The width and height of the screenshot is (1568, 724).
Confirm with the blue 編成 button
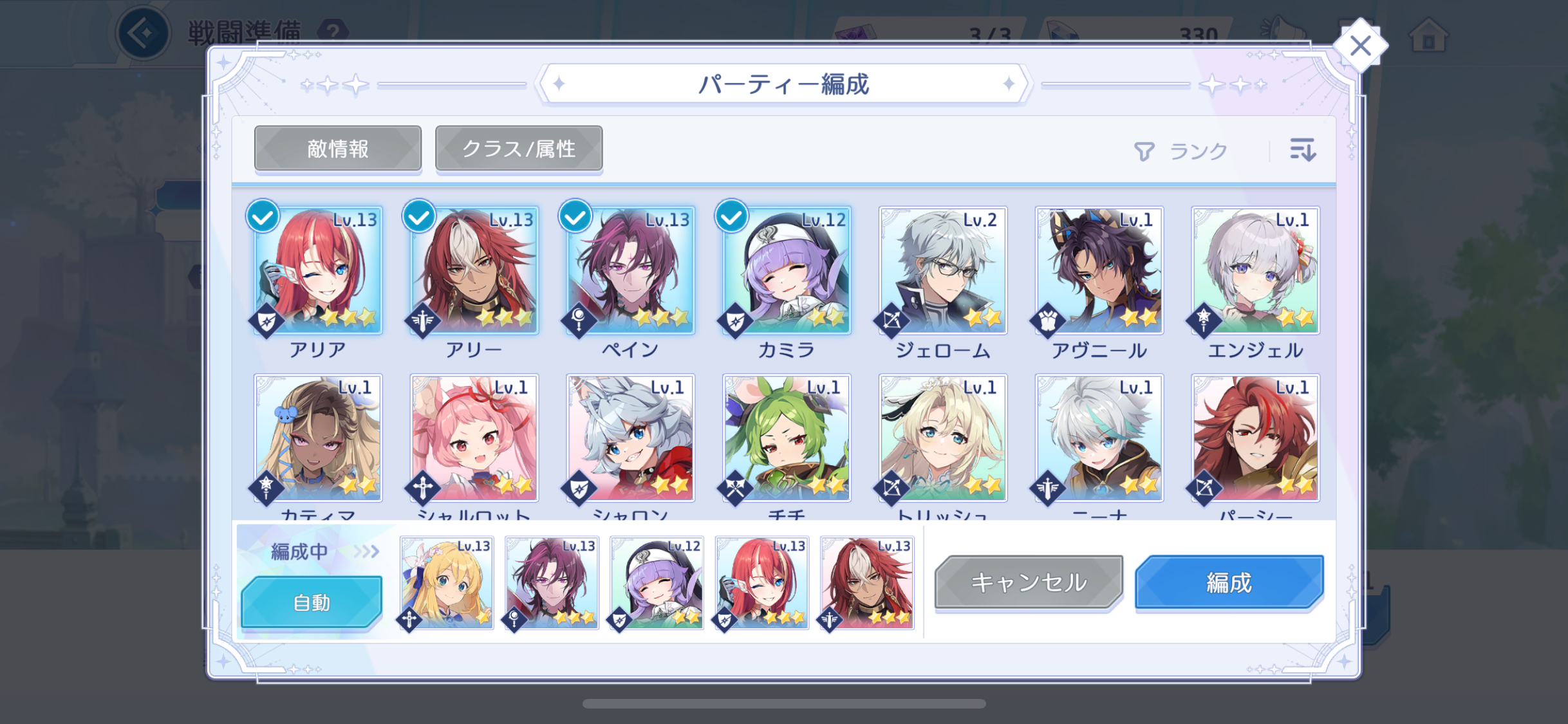point(1229,582)
